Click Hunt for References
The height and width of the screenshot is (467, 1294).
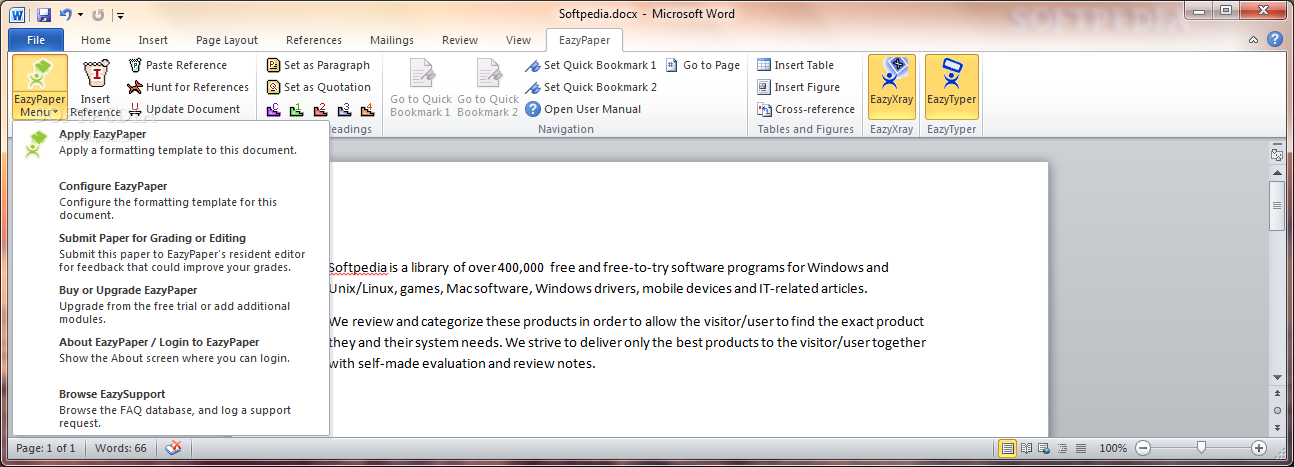189,87
